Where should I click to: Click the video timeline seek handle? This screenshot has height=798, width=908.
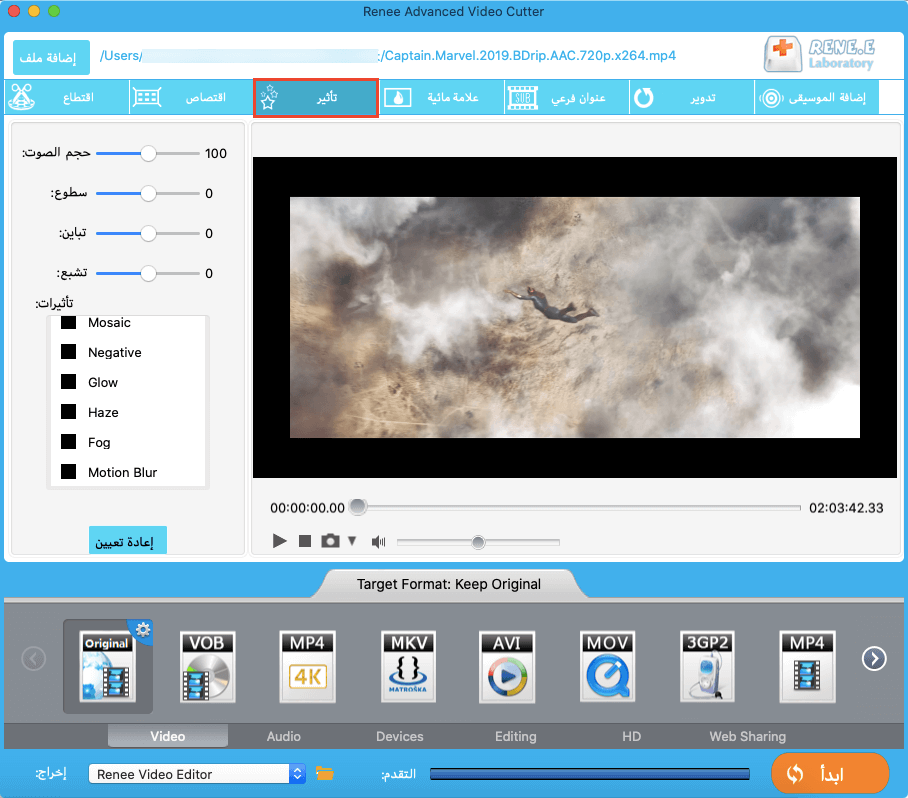point(358,507)
